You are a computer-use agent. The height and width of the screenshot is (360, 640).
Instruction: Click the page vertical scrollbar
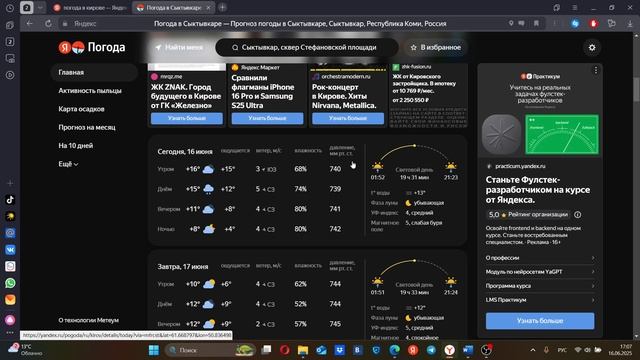(x=636, y=89)
